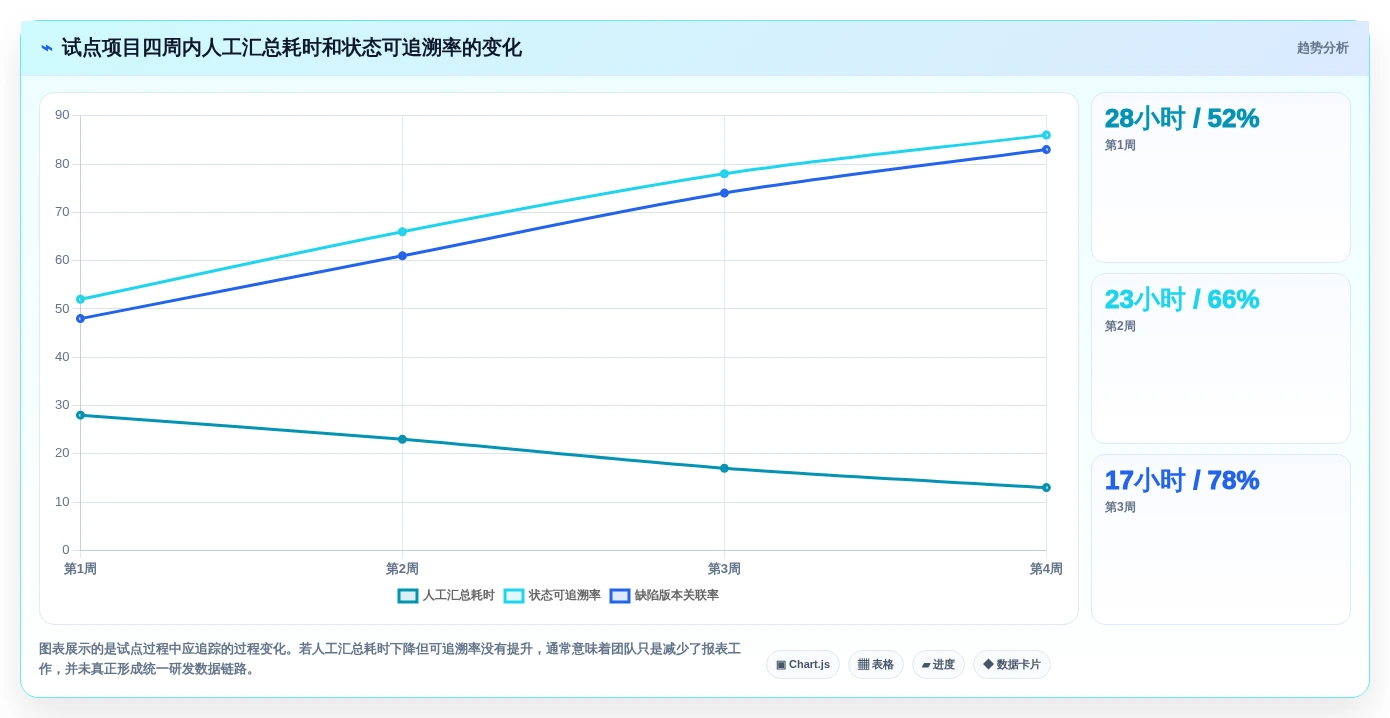
Task: Click the lightning icon beside the chart title
Action: pos(47,48)
